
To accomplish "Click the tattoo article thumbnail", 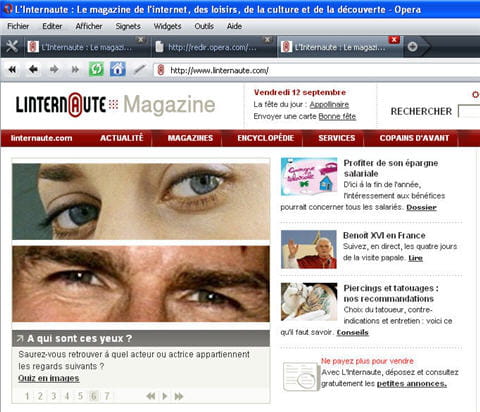I will (309, 302).
